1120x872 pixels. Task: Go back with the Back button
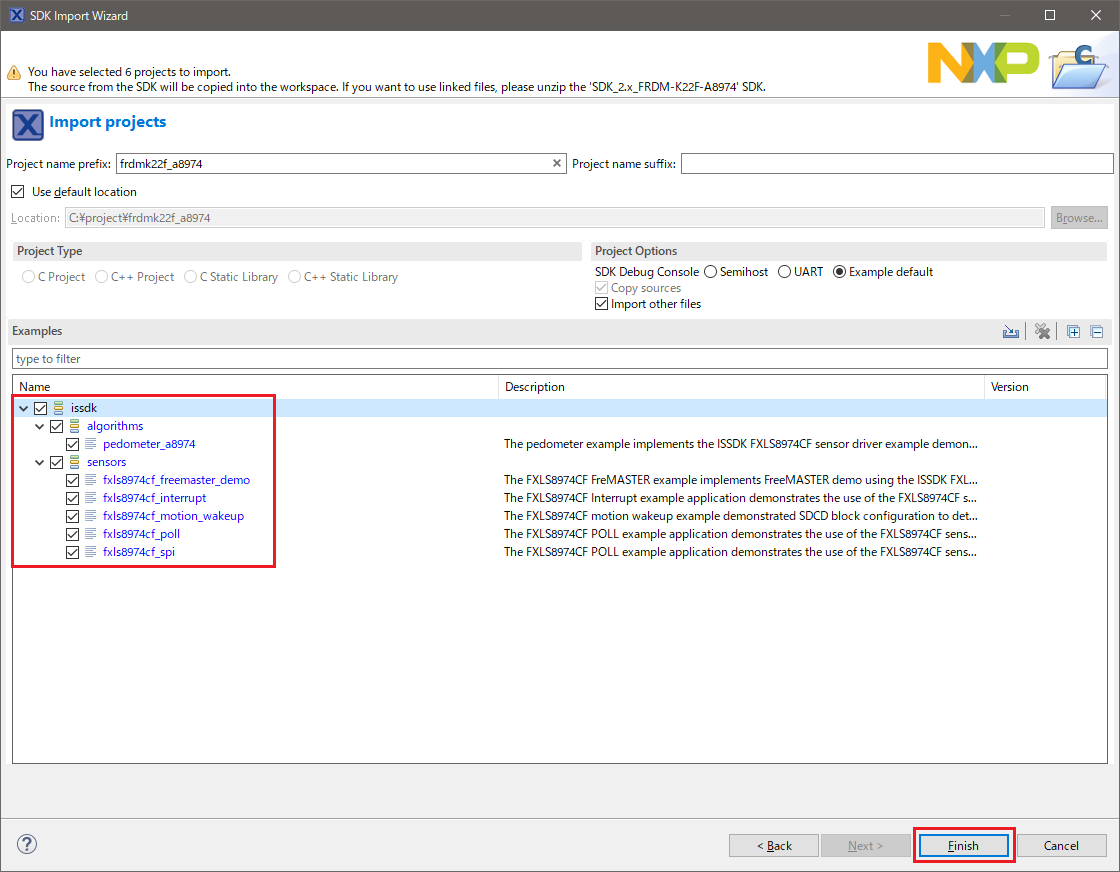tap(774, 846)
